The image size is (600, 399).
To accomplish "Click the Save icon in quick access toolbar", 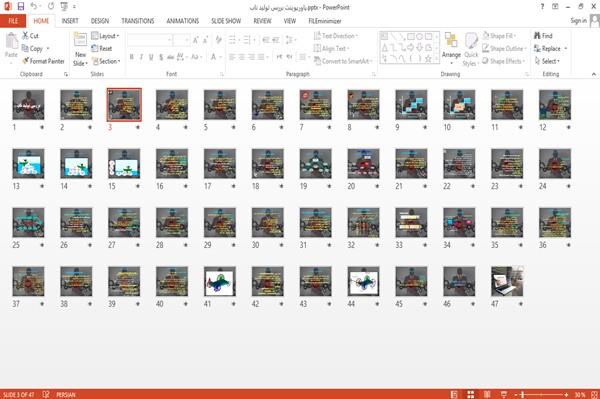I will [x=21, y=7].
